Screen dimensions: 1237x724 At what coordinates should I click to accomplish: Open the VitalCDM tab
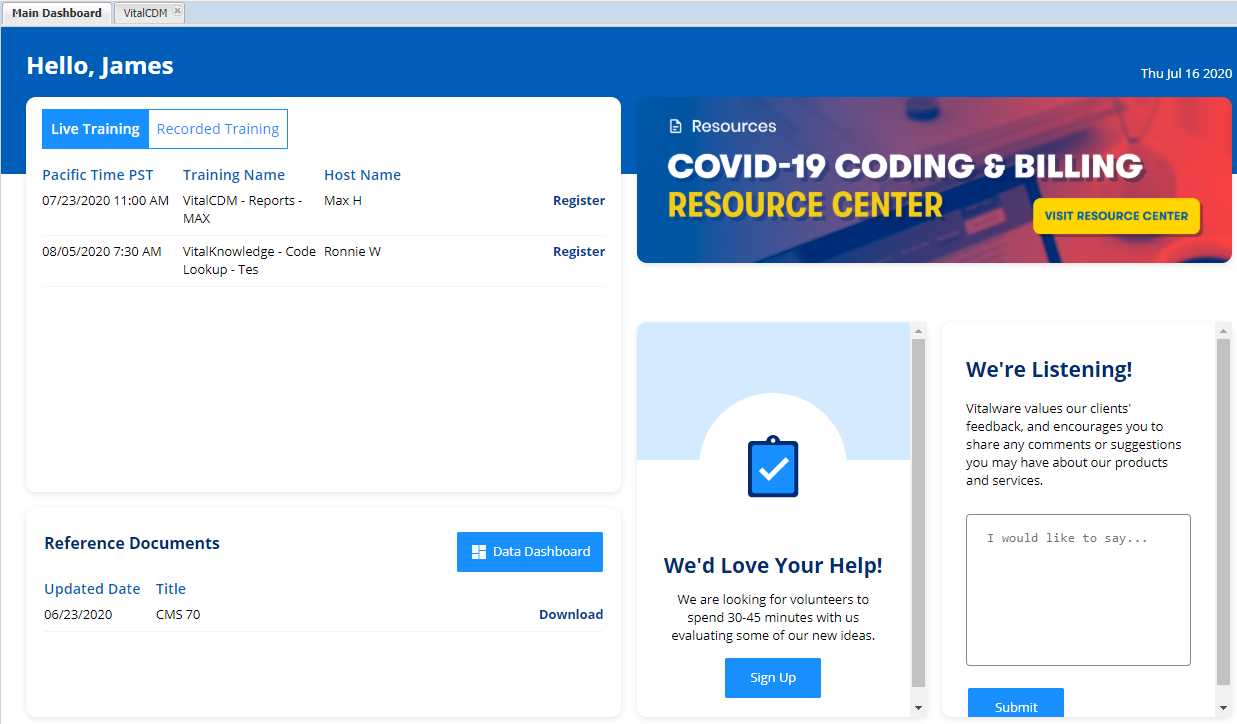144,13
